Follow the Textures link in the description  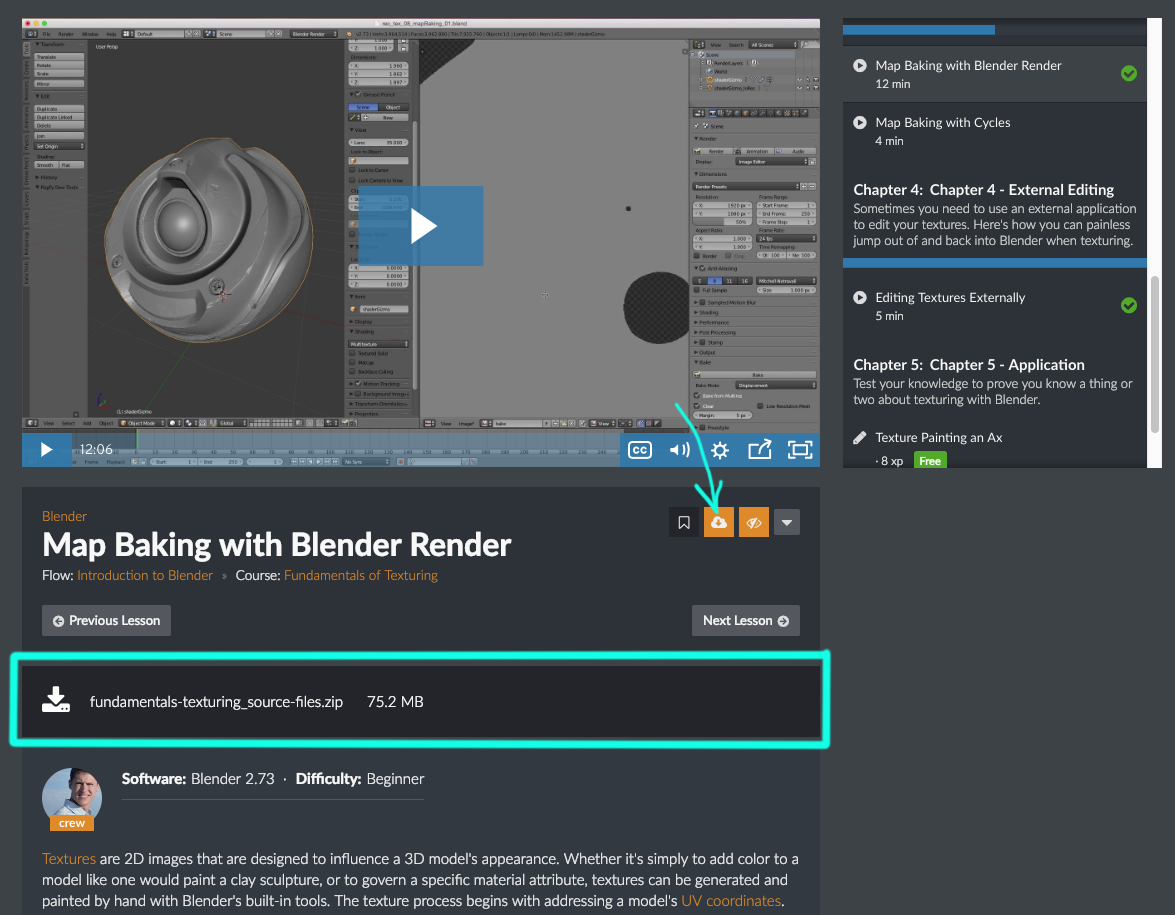pyautogui.click(x=69, y=859)
